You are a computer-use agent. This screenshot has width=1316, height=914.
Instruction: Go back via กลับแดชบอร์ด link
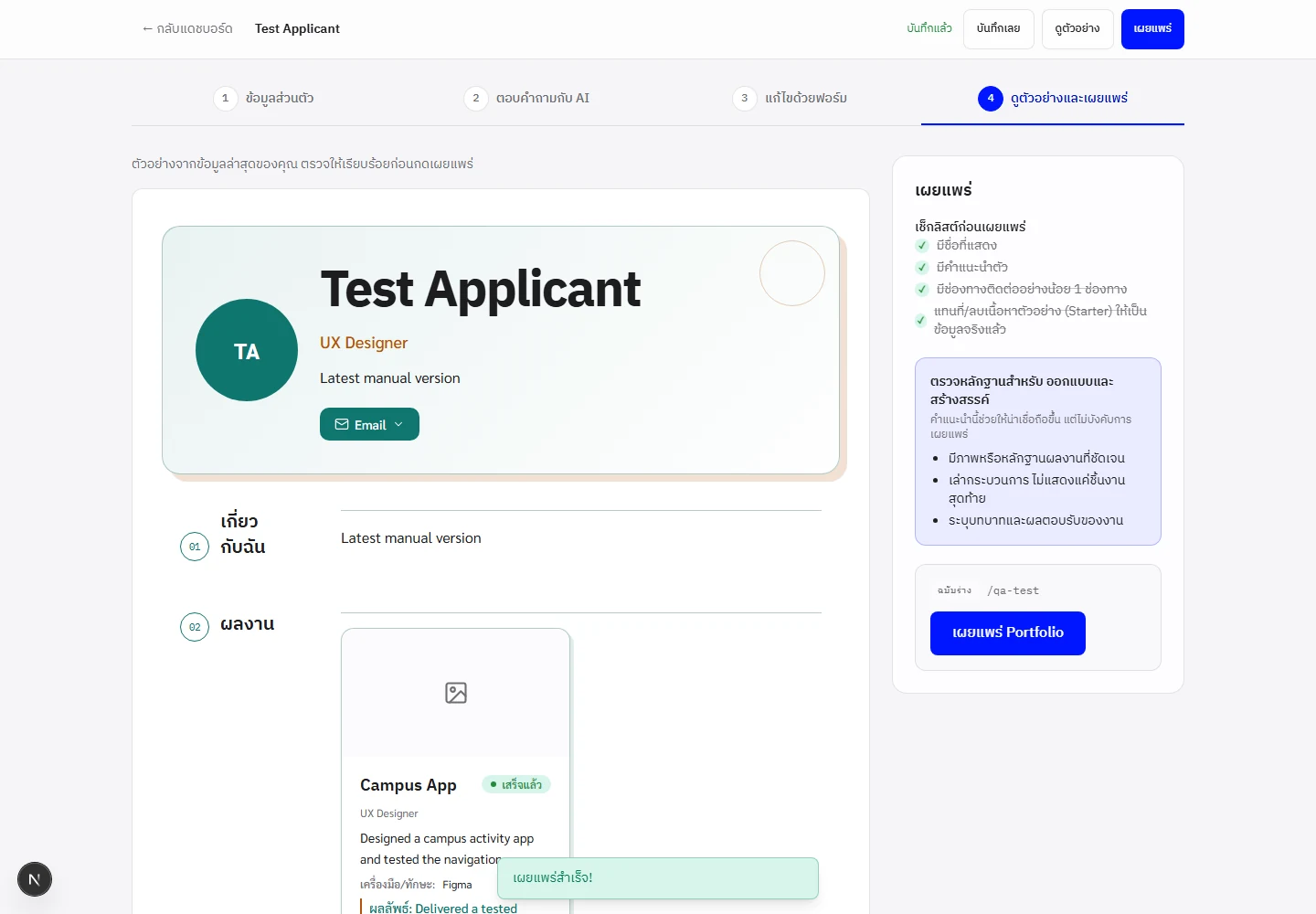[x=187, y=28]
